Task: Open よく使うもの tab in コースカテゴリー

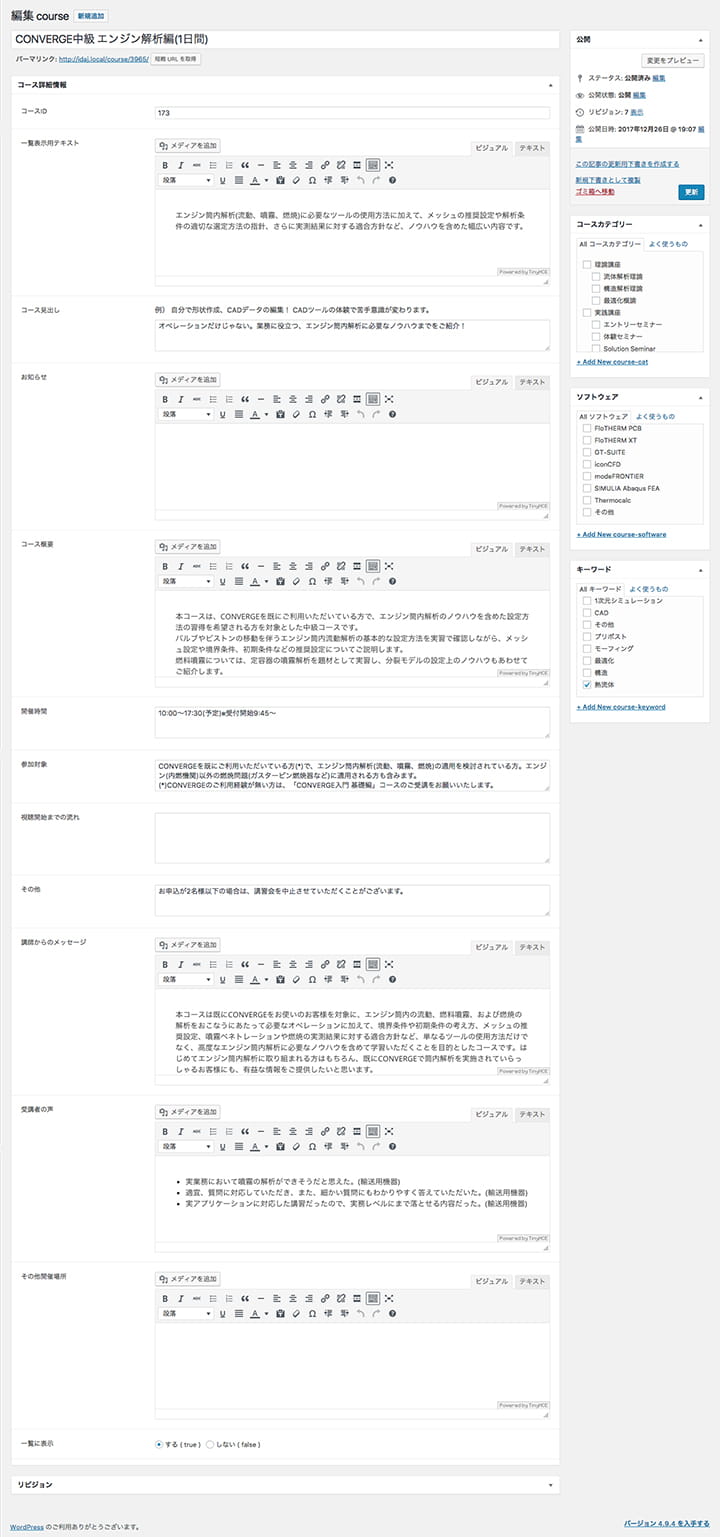Action: [x=668, y=244]
